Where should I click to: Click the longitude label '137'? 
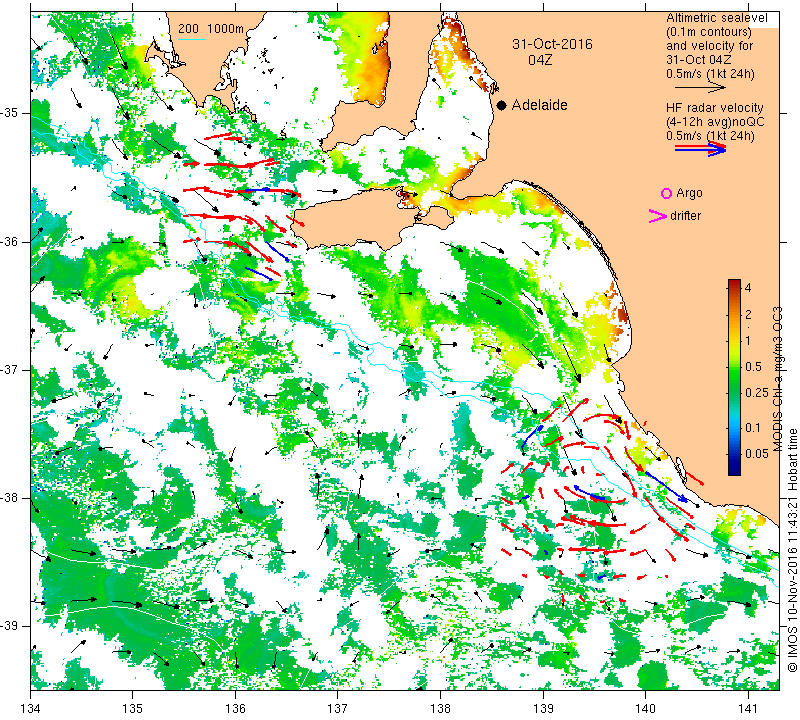click(338, 708)
